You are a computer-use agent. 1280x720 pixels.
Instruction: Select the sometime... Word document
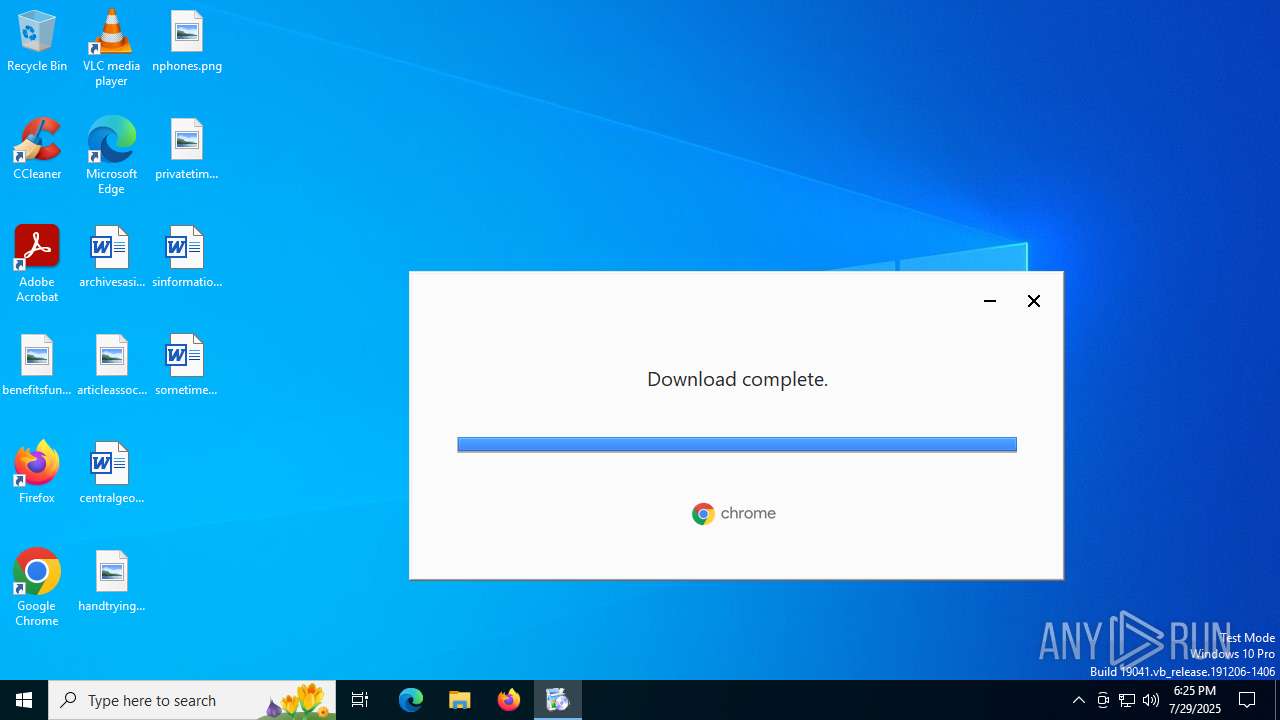tap(187, 365)
